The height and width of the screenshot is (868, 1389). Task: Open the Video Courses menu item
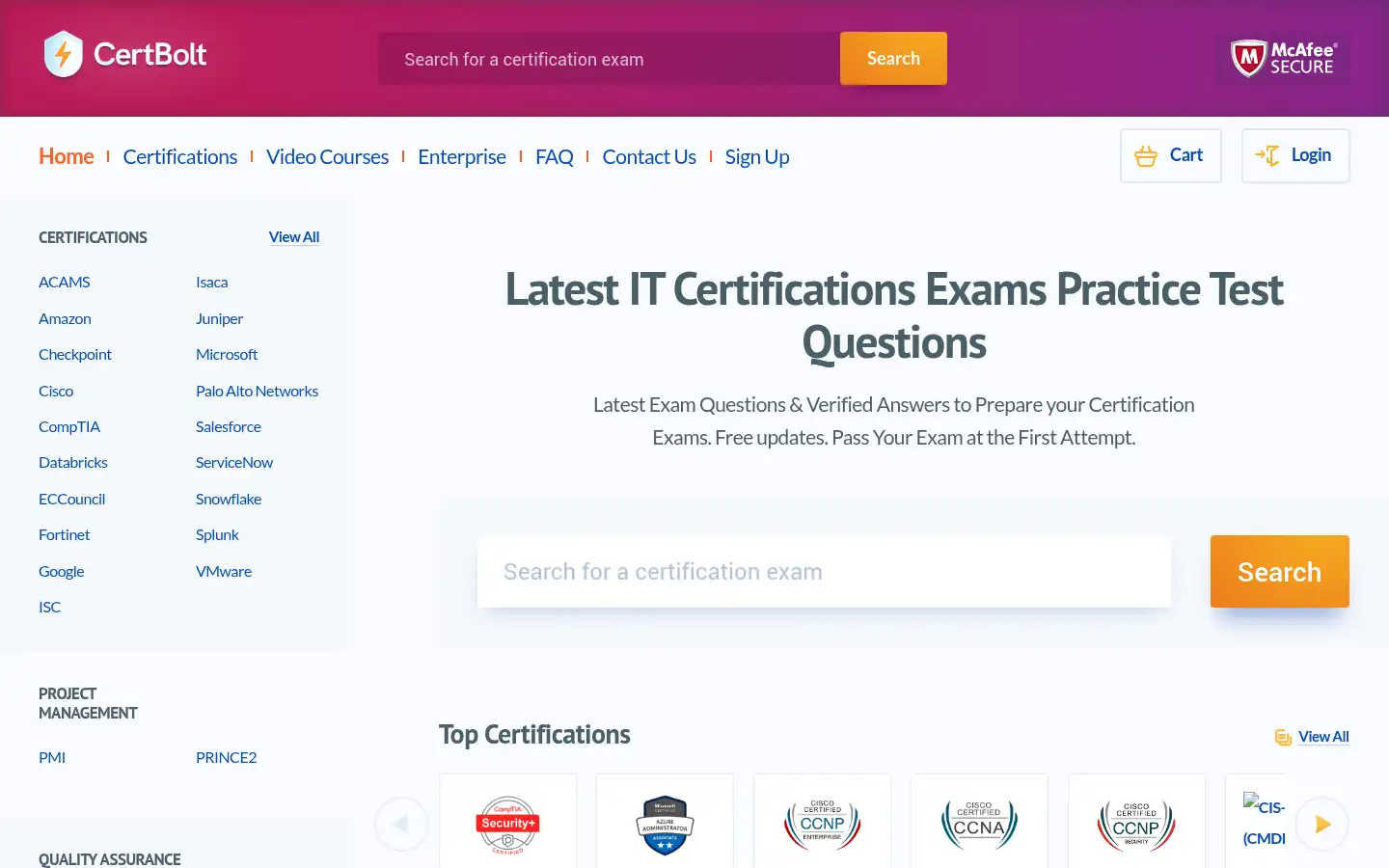tap(327, 156)
